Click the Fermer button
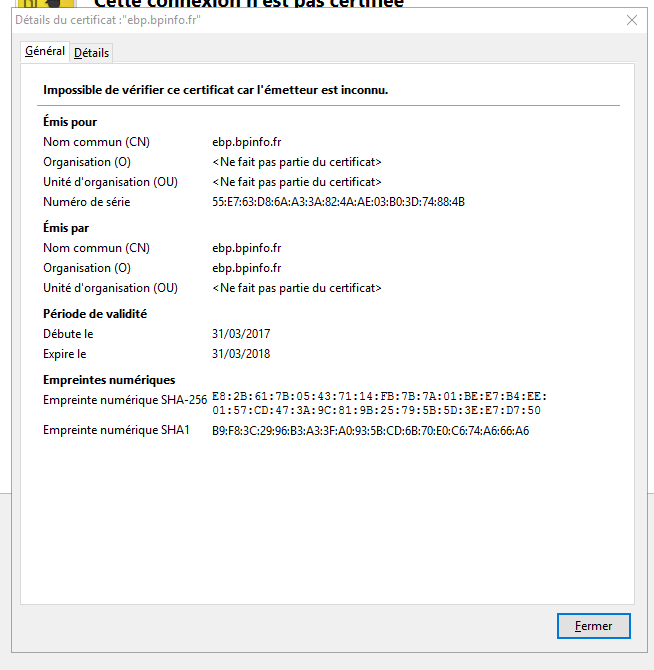The width and height of the screenshot is (654, 670). tap(593, 626)
